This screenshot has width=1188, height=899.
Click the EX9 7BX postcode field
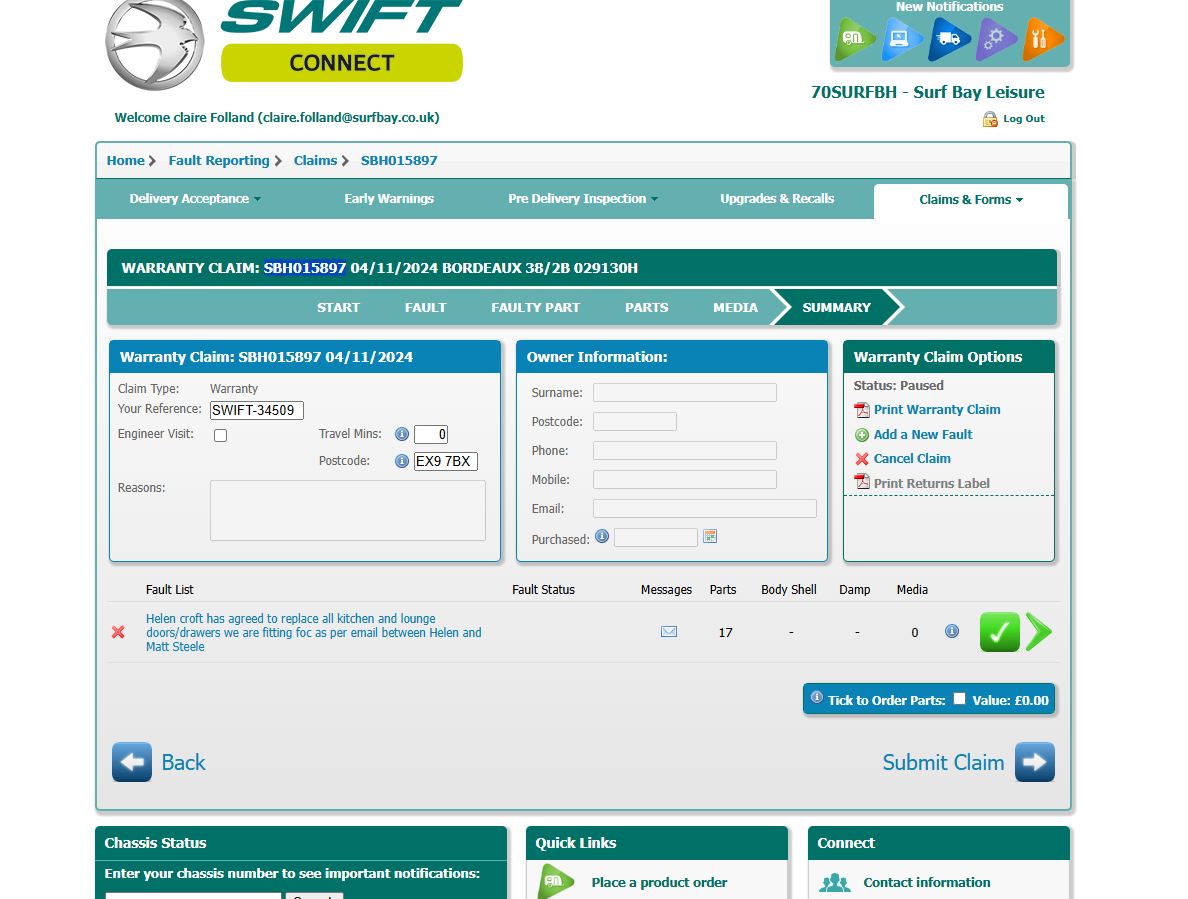tap(446, 461)
